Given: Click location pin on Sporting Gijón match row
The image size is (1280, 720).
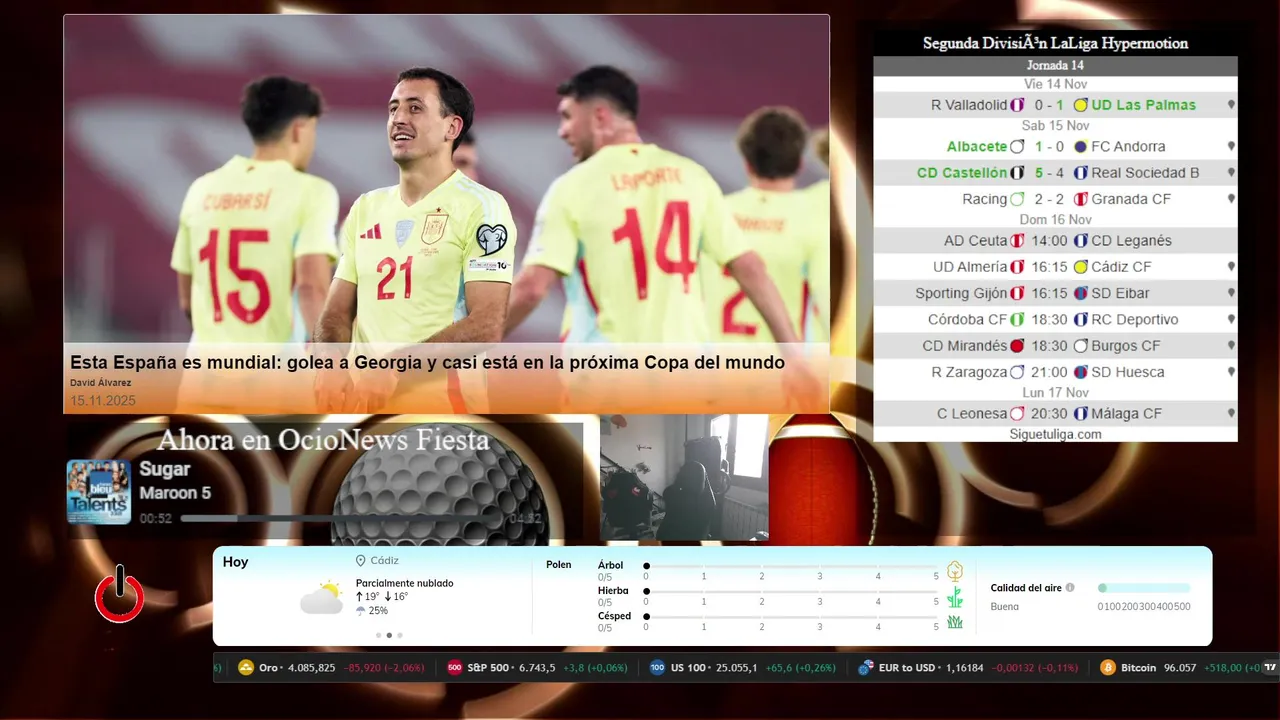Looking at the screenshot, I should click(1231, 293).
